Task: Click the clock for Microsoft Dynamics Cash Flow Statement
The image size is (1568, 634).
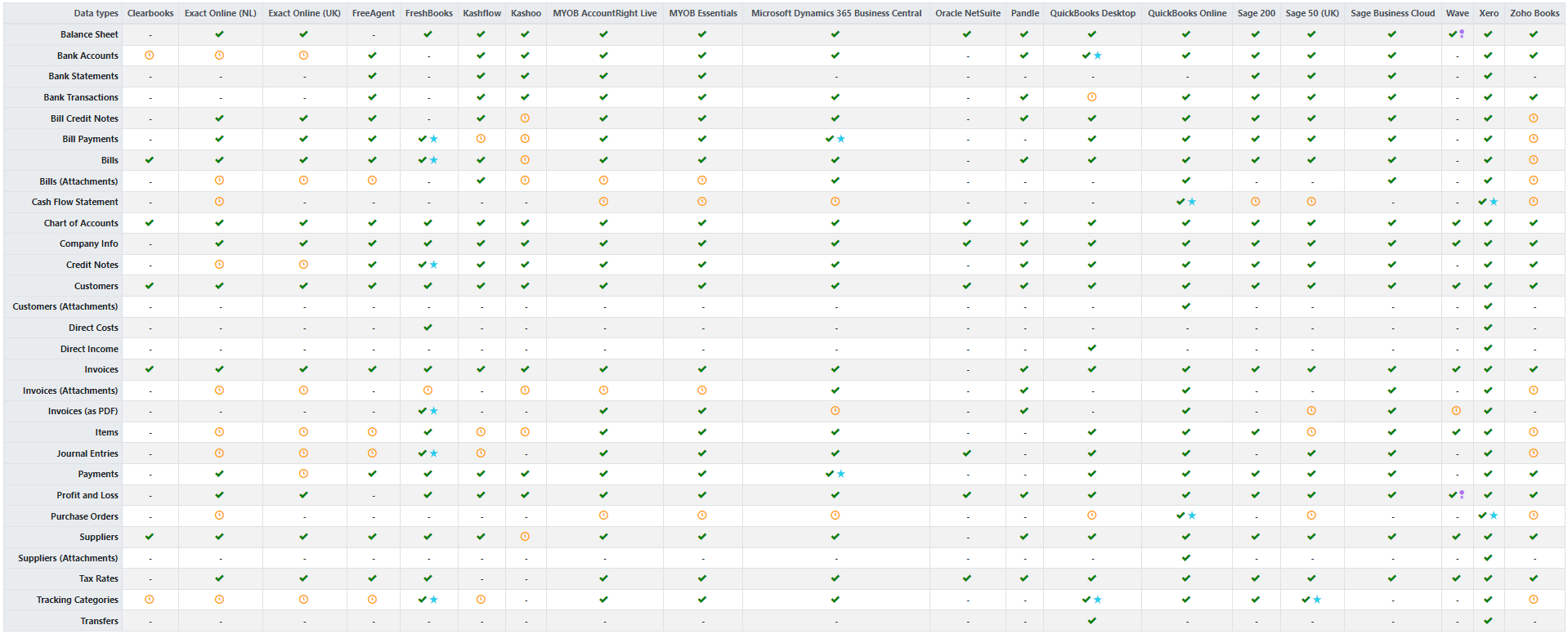Action: point(836,202)
